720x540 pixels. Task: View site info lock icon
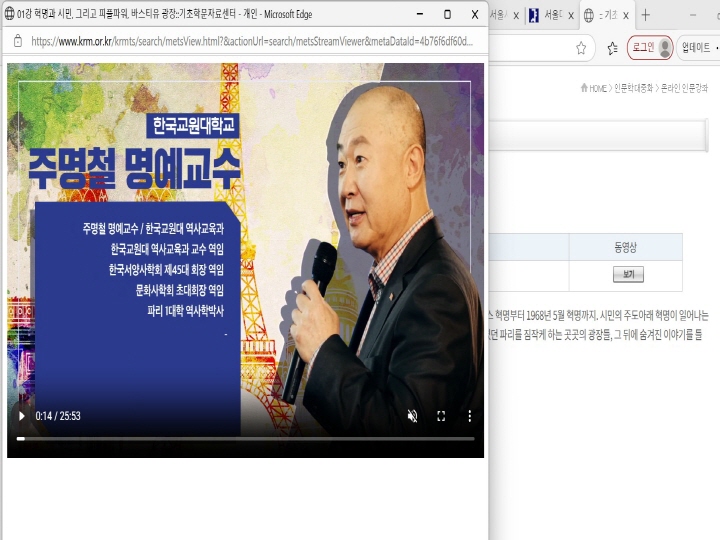coord(17,41)
